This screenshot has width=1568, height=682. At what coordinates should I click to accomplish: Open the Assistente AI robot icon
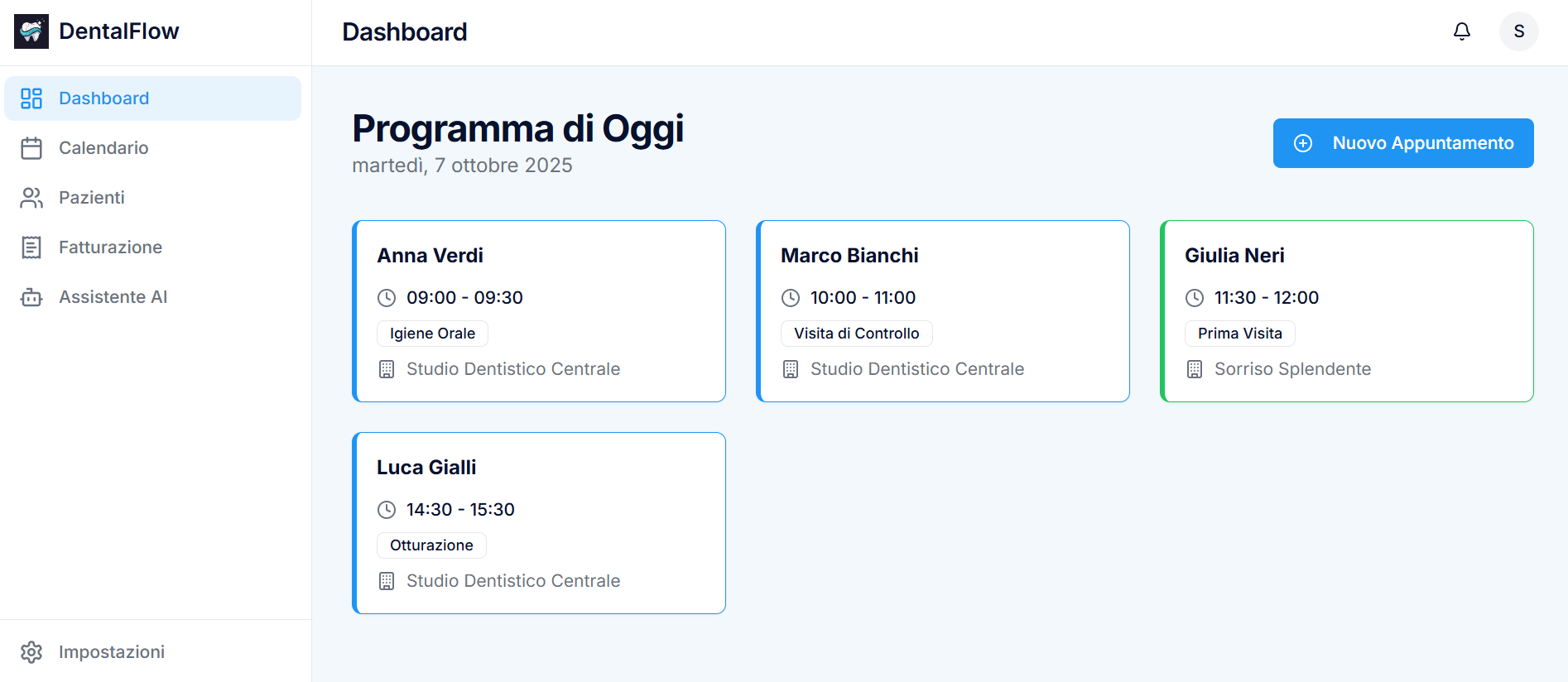pyautogui.click(x=31, y=296)
